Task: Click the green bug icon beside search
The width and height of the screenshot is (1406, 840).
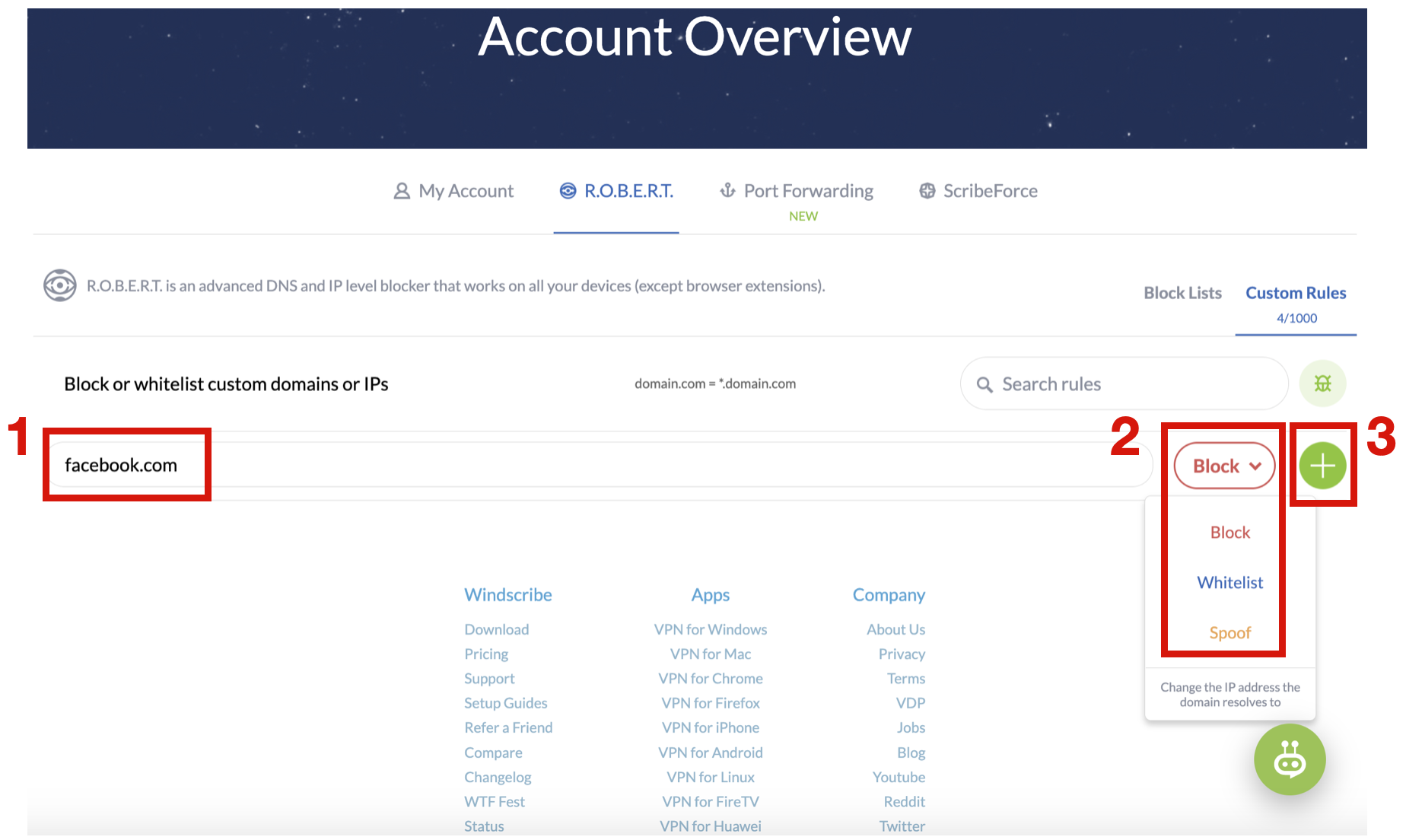Action: [x=1322, y=383]
